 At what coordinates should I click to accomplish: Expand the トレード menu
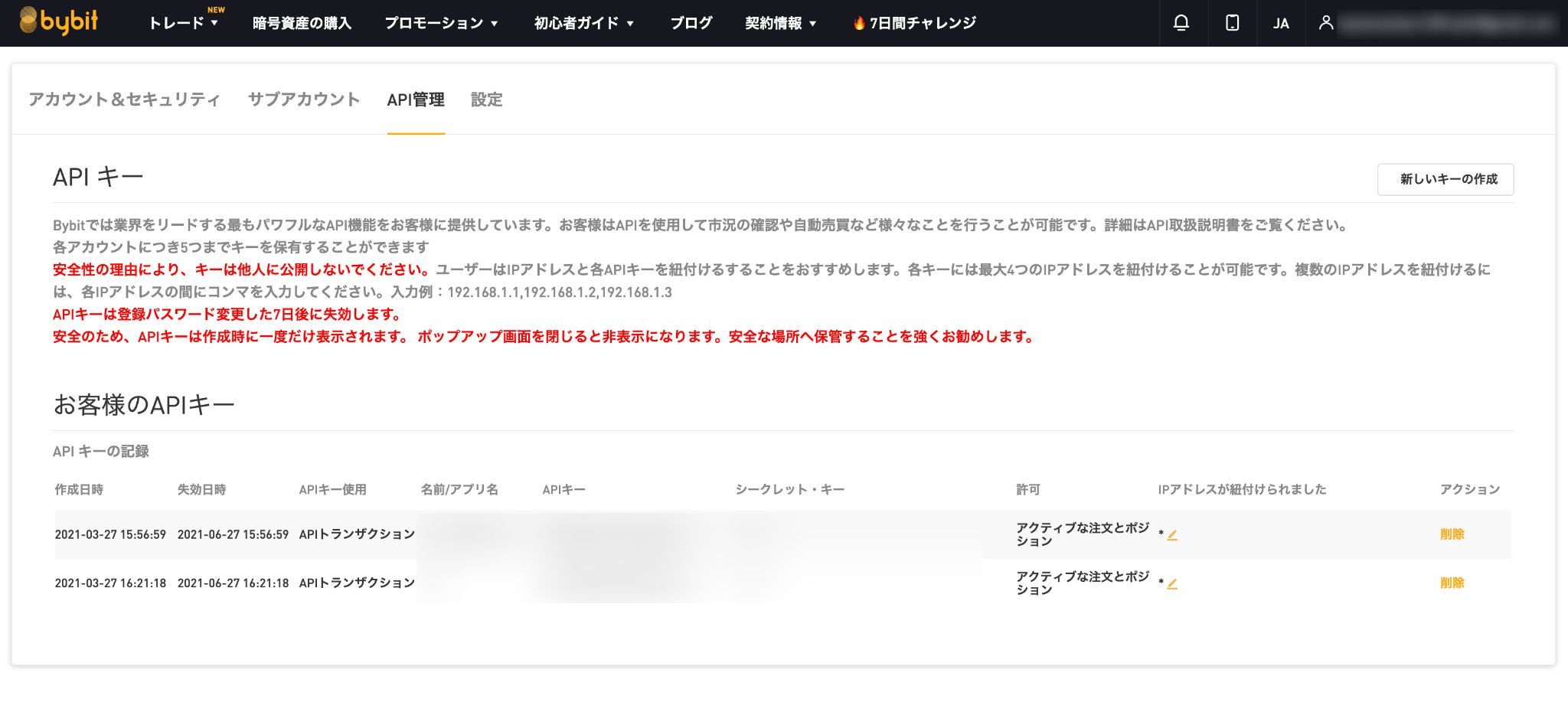(x=182, y=23)
